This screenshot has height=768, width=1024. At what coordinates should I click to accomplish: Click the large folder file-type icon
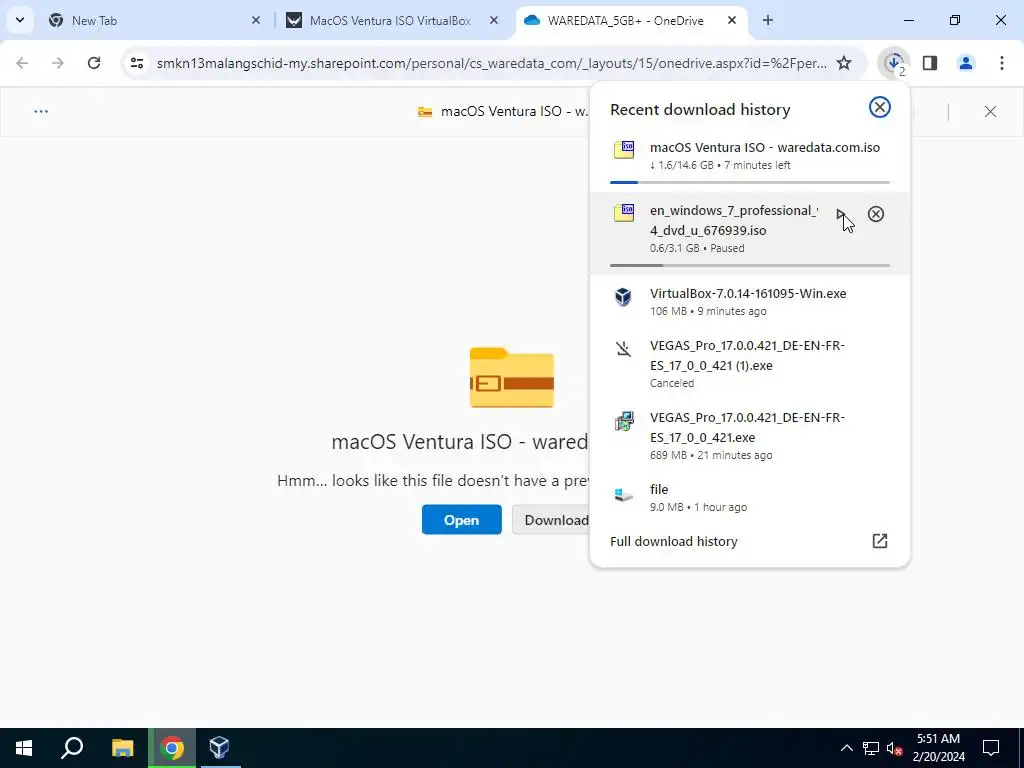pos(511,377)
